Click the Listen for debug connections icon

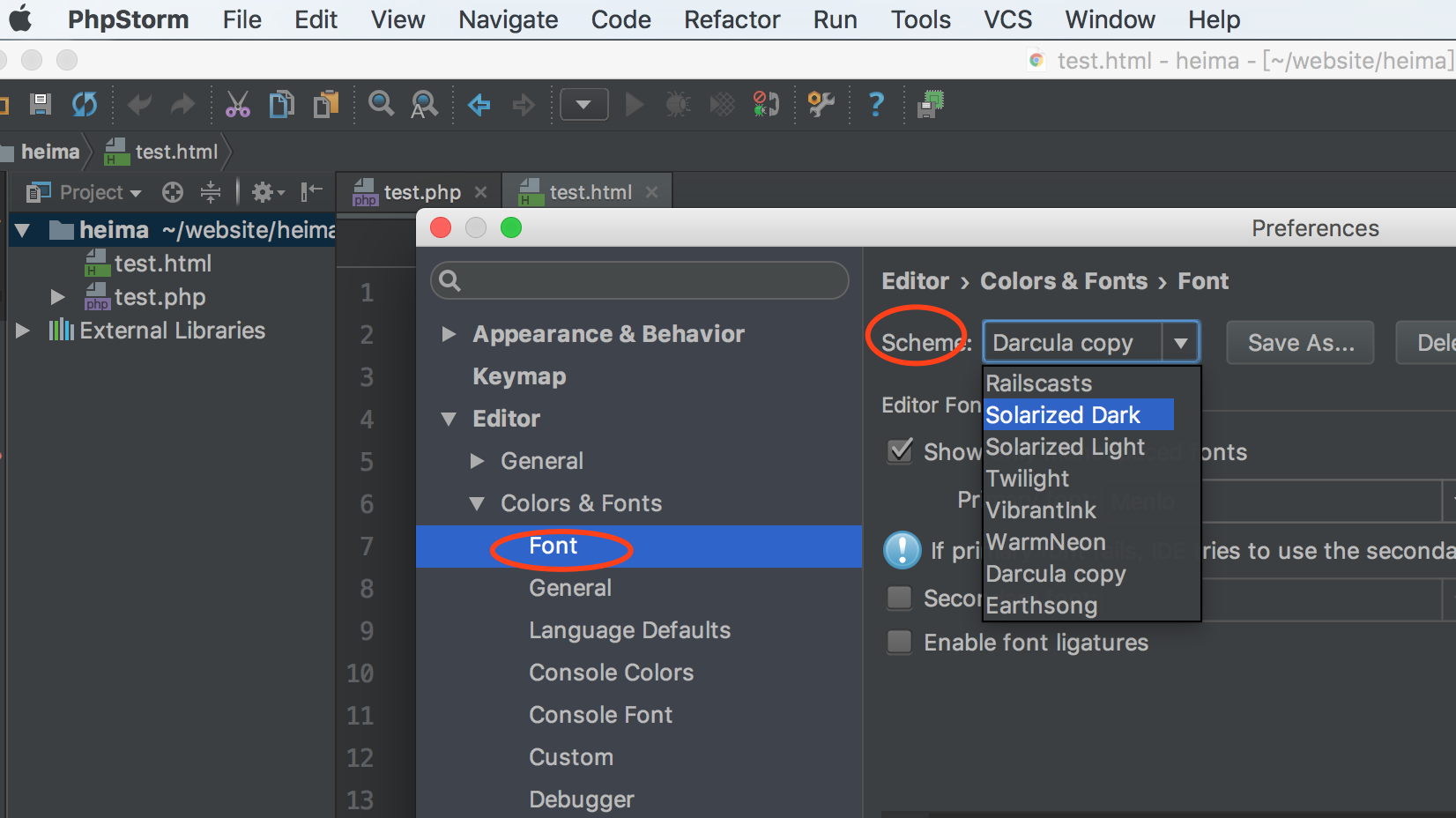click(766, 104)
